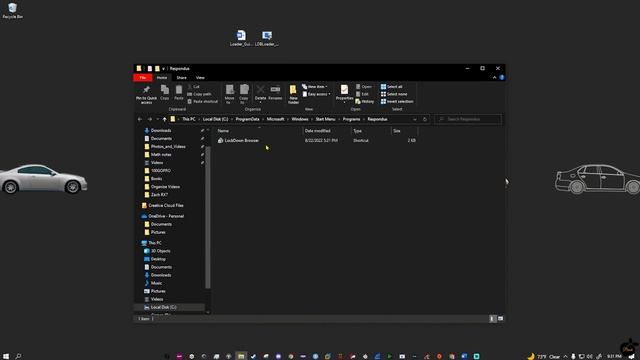Viewport: 640px width, 360px height.
Task: Open recent locations dropdown beside Forward
Action: pos(157,119)
